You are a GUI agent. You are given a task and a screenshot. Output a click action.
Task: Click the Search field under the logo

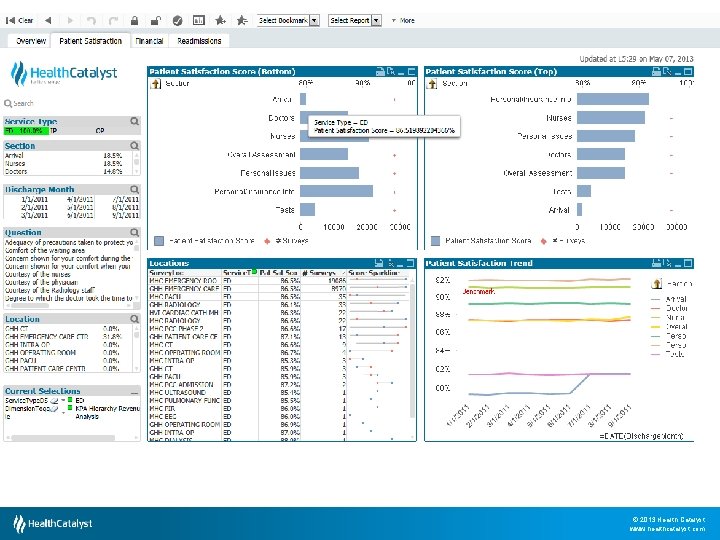[x=23, y=103]
